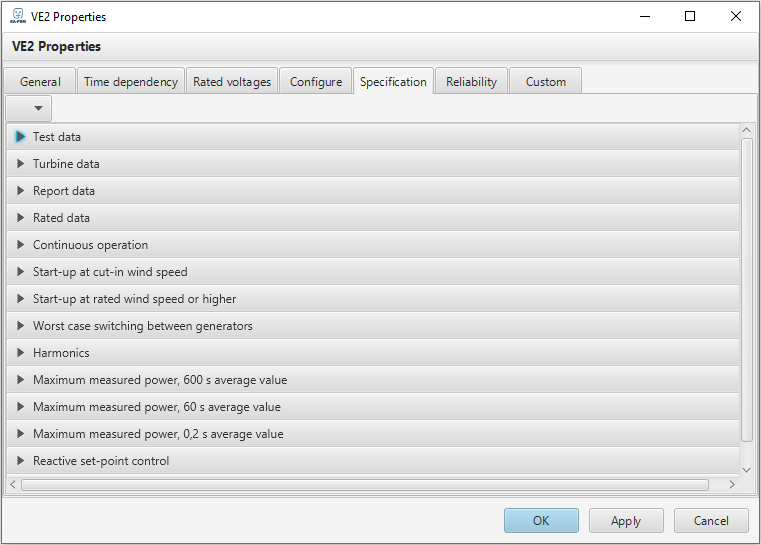Switch to the General tab
The width and height of the screenshot is (761, 545).
(x=40, y=82)
